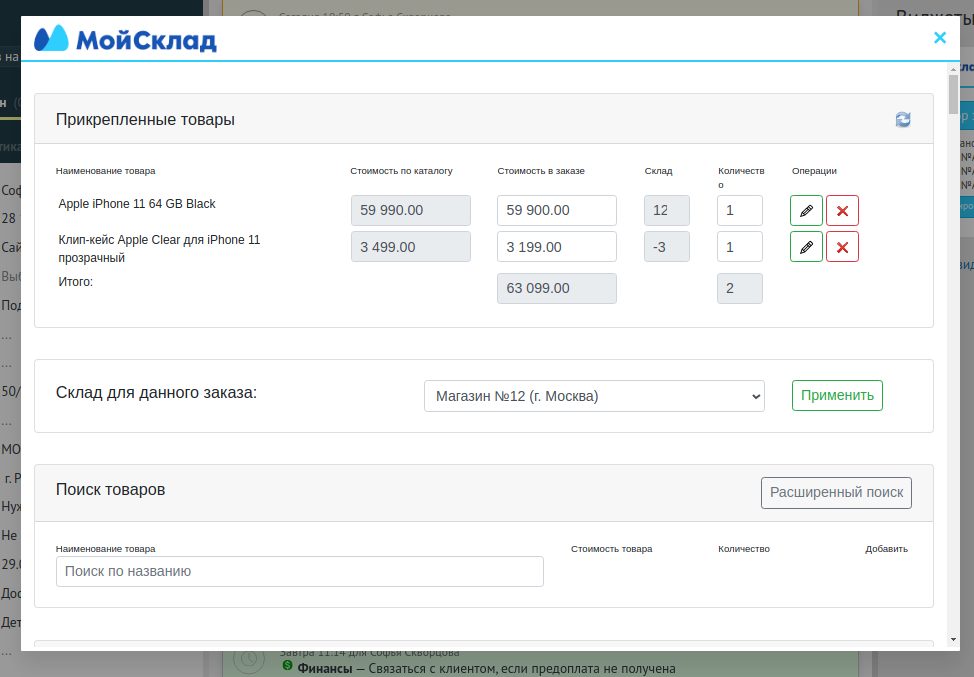
Task: Click the dialog scrollbar down arrow
Action: point(954,640)
